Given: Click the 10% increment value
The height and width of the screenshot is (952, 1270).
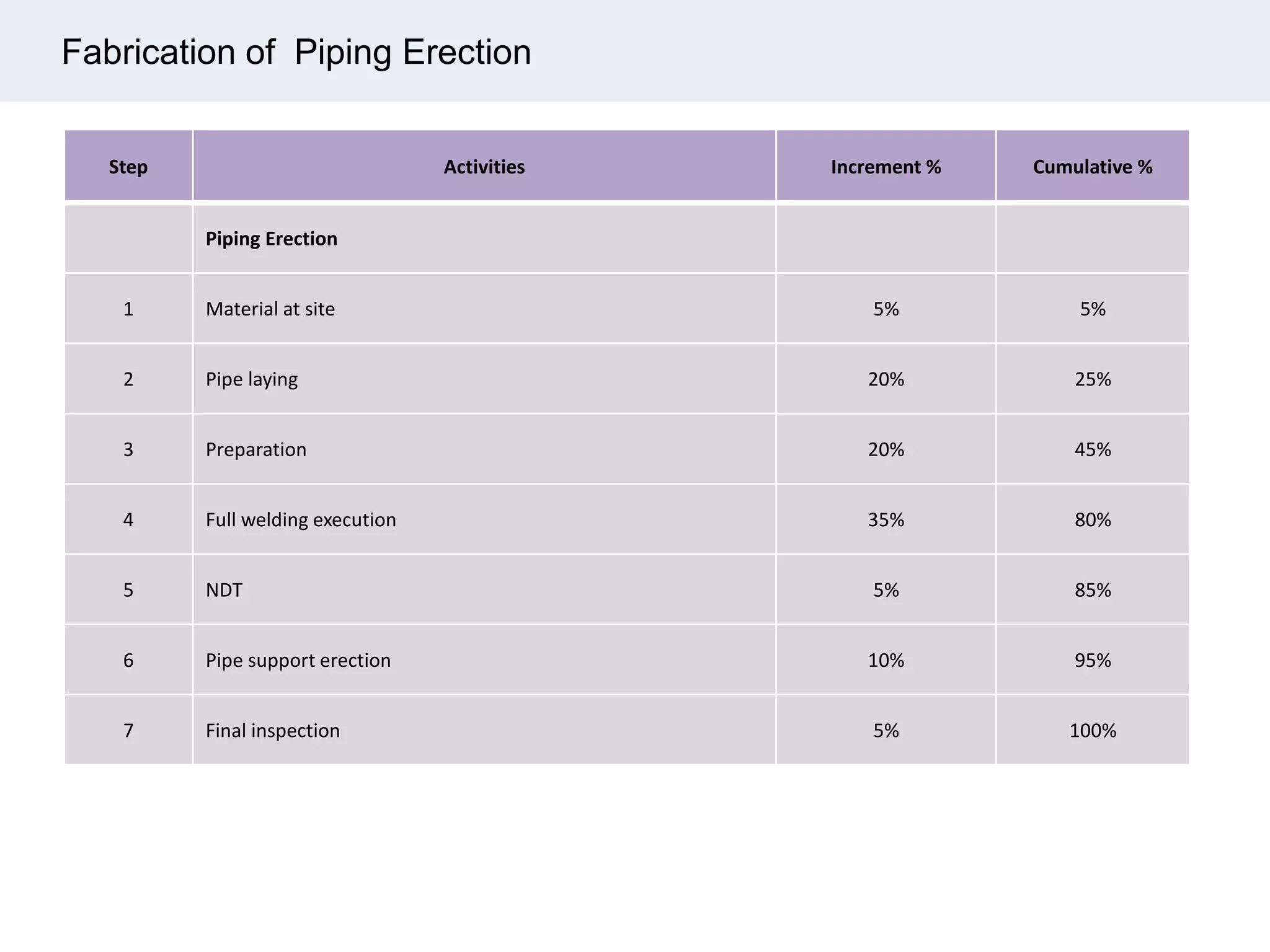Looking at the screenshot, I should (886, 660).
